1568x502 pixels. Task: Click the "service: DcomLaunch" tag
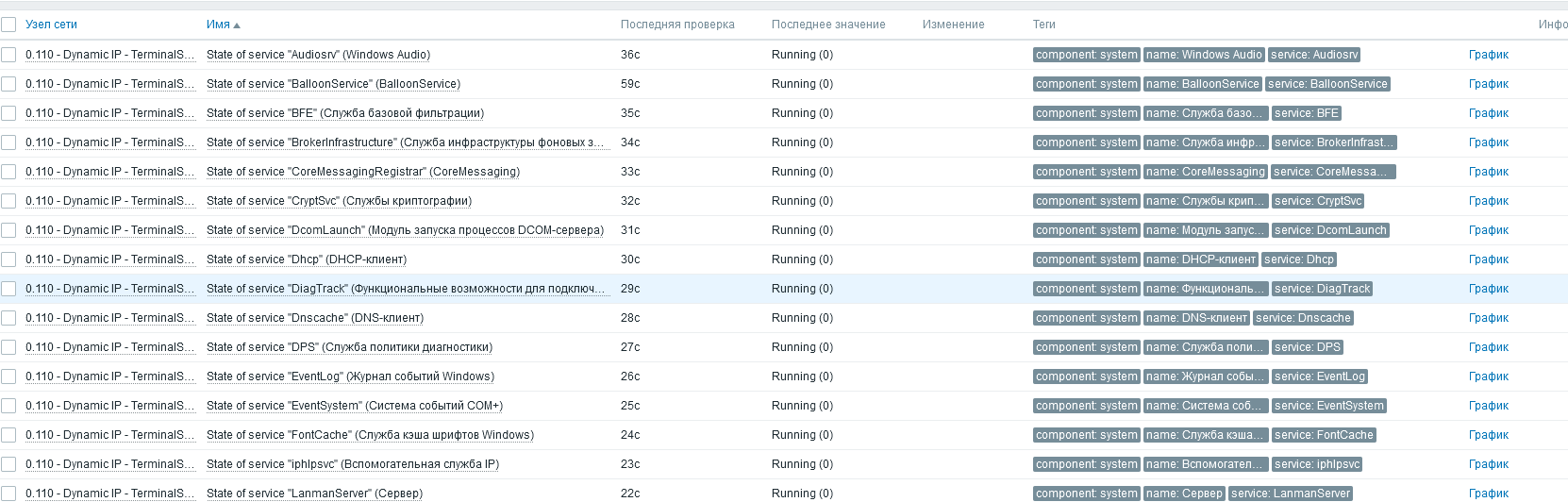click(x=1329, y=230)
